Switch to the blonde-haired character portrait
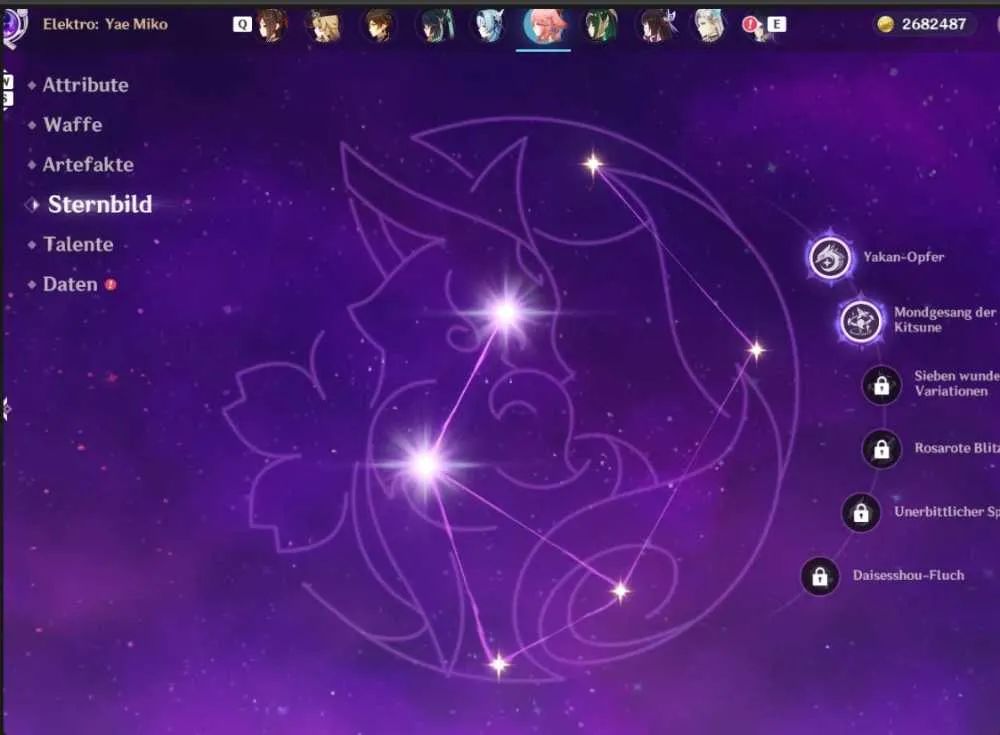This screenshot has height=735, width=1000. 324,26
